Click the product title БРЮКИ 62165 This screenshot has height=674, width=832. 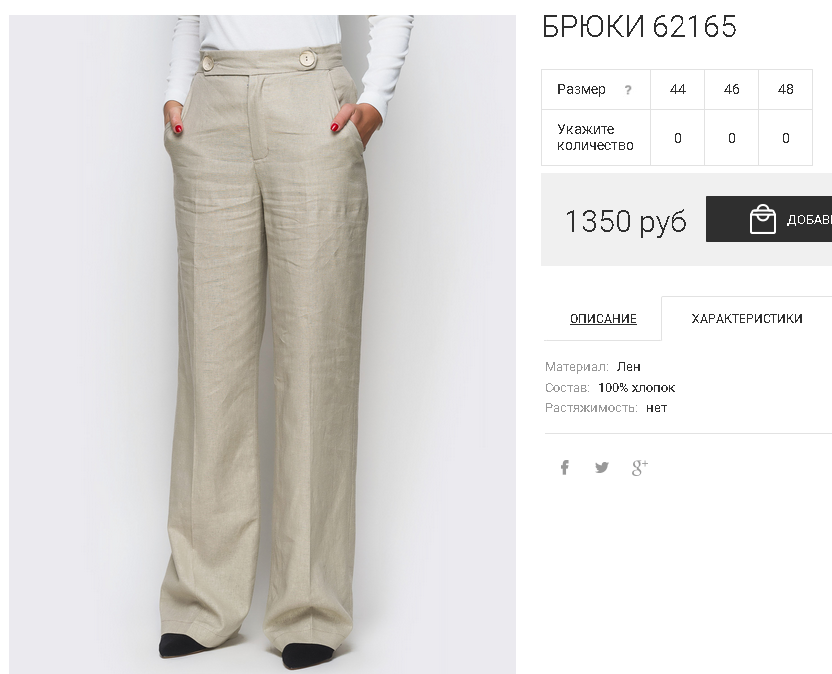[x=639, y=26]
